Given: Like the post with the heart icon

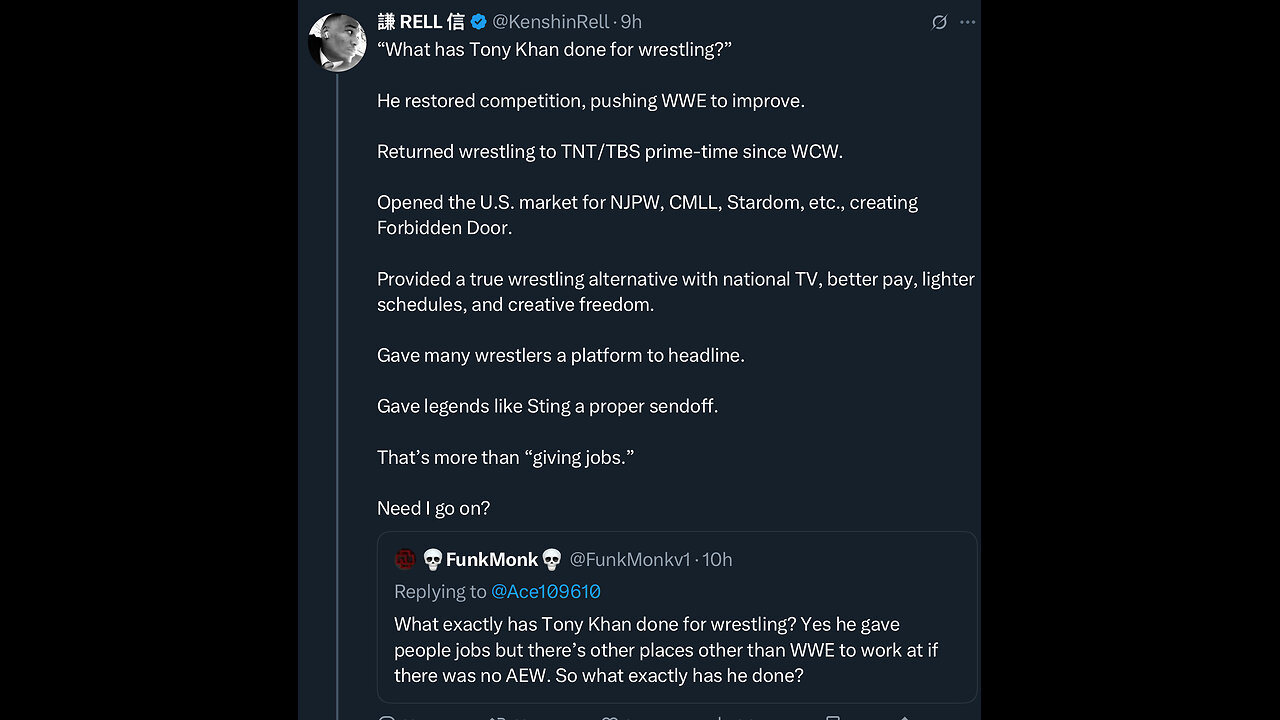Looking at the screenshot, I should tap(609, 716).
